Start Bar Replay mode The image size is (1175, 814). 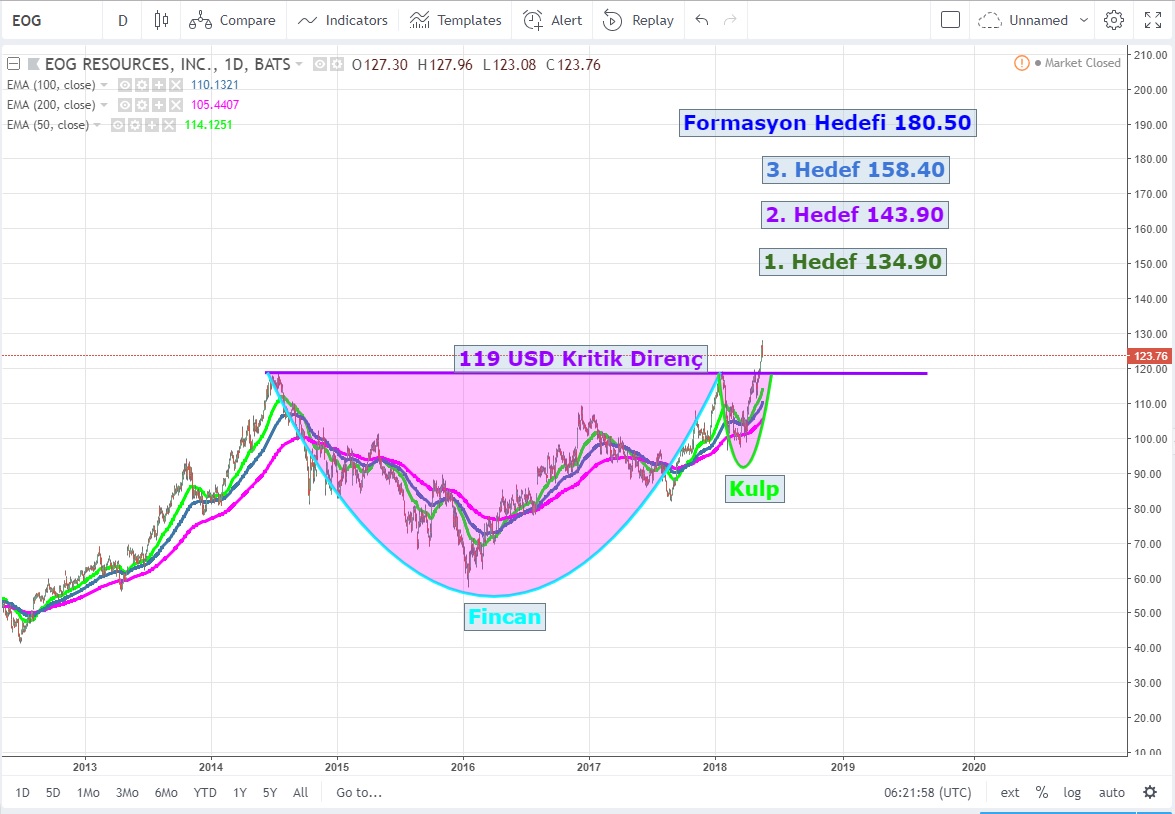coord(638,20)
